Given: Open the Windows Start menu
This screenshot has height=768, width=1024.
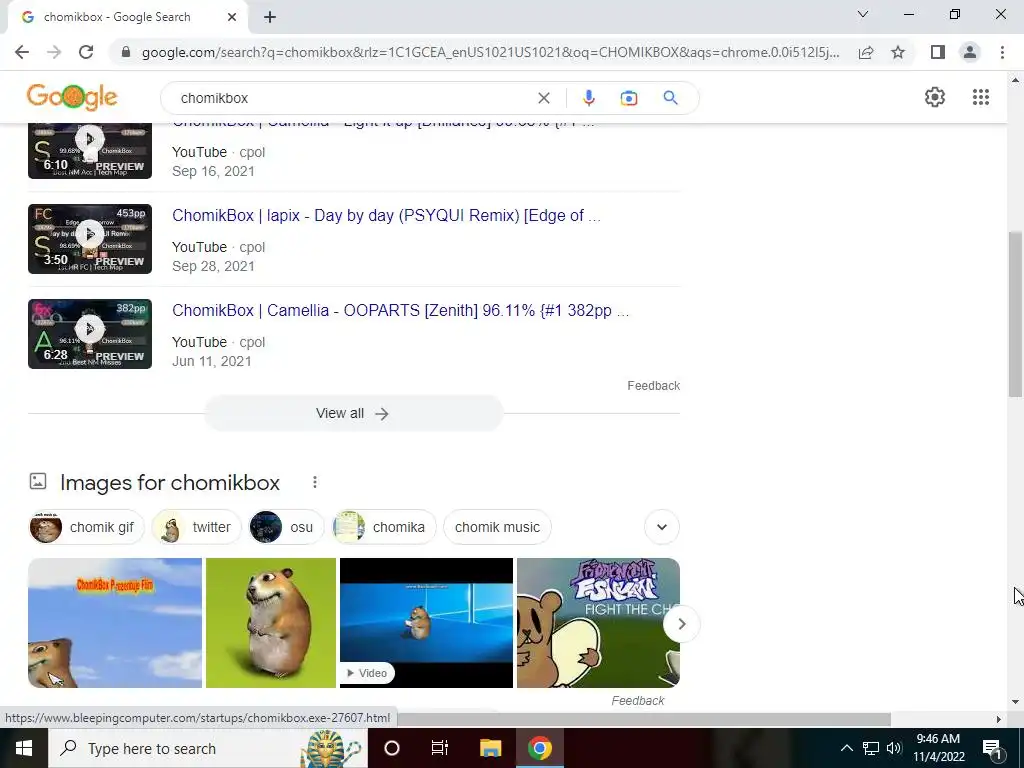Looking at the screenshot, I should pos(24,748).
